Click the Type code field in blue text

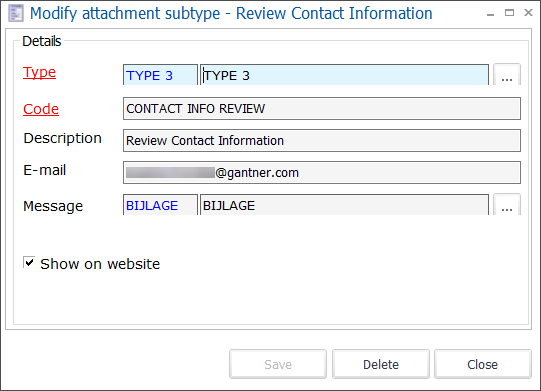(160, 75)
